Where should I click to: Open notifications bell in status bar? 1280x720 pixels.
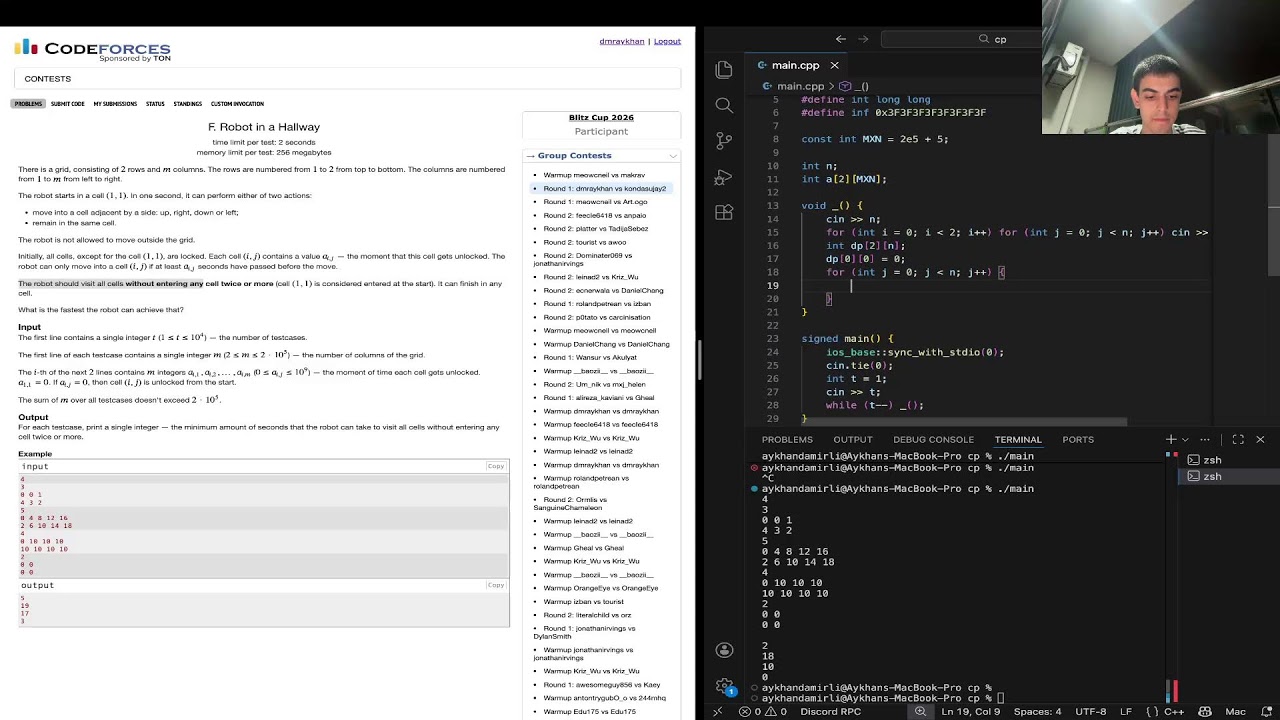pos(1264,712)
